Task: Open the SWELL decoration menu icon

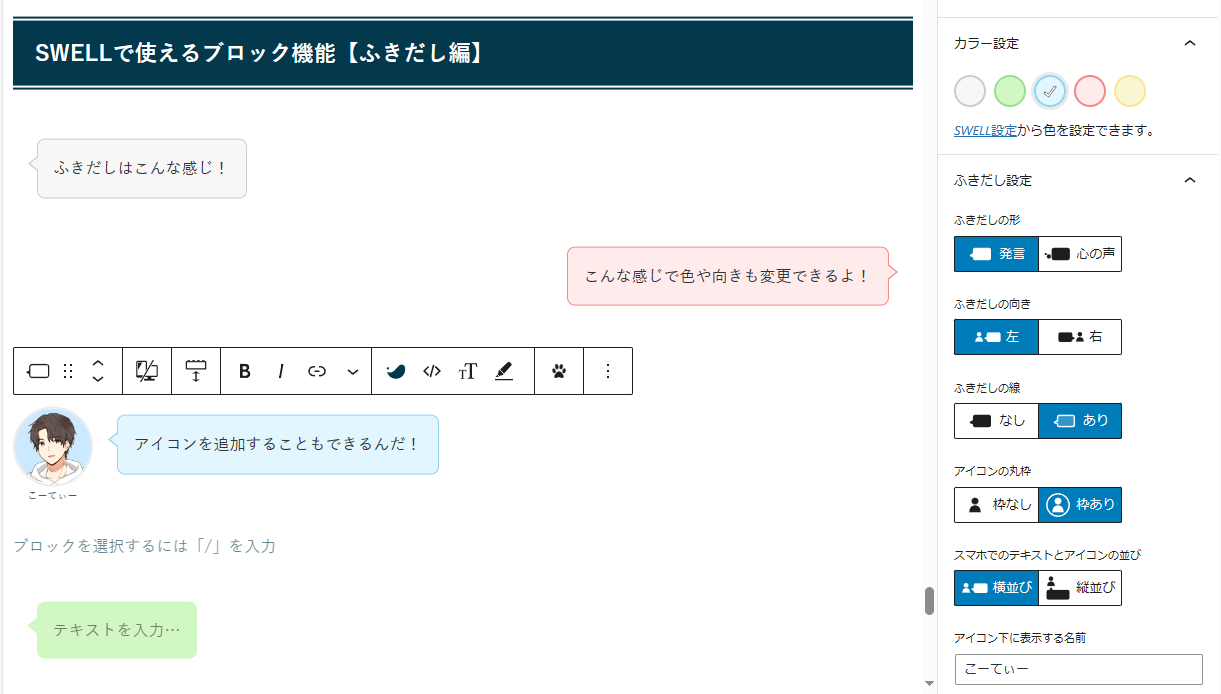Action: 396,371
